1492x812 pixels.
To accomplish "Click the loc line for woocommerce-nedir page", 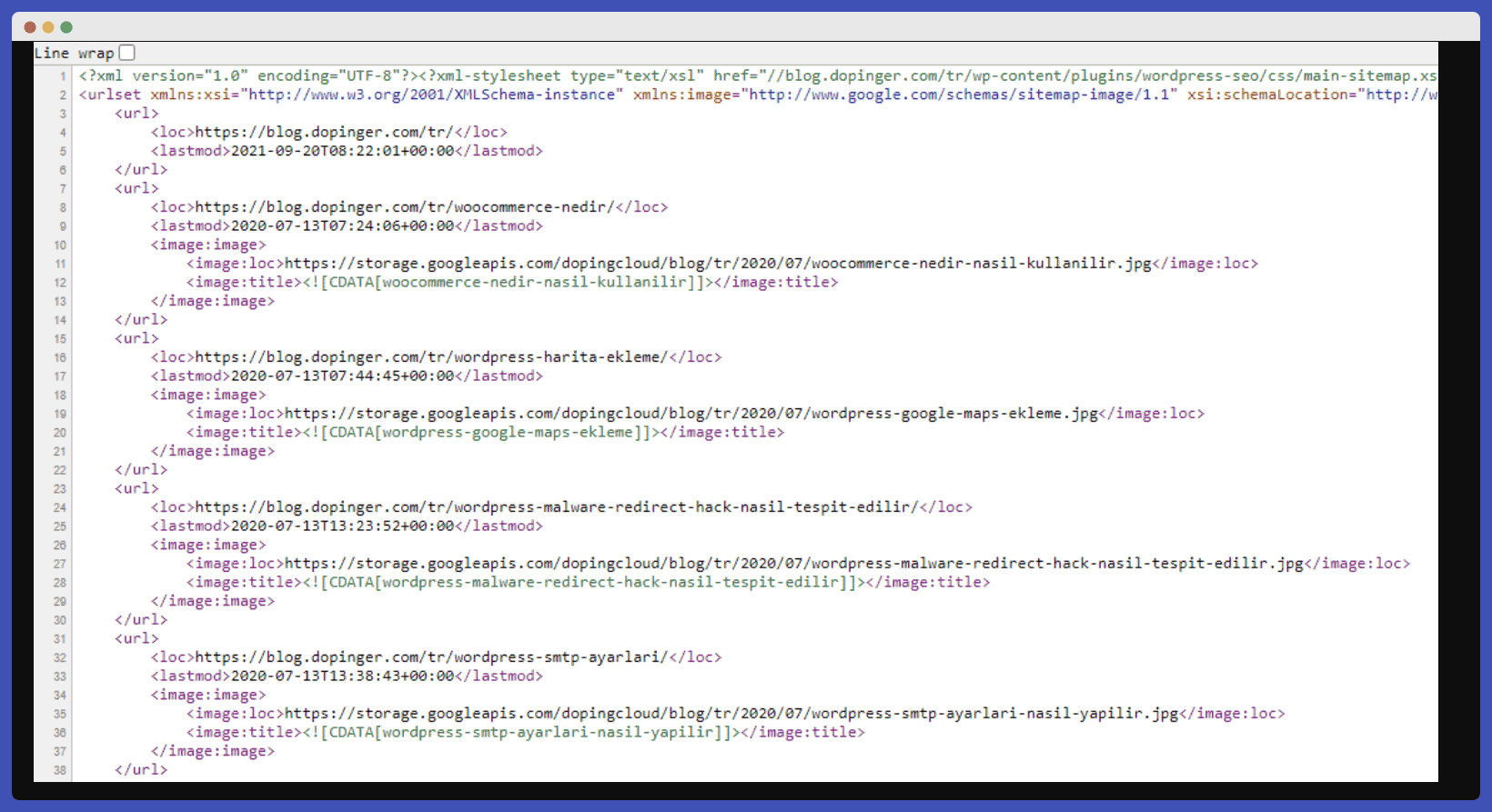I will (x=409, y=207).
